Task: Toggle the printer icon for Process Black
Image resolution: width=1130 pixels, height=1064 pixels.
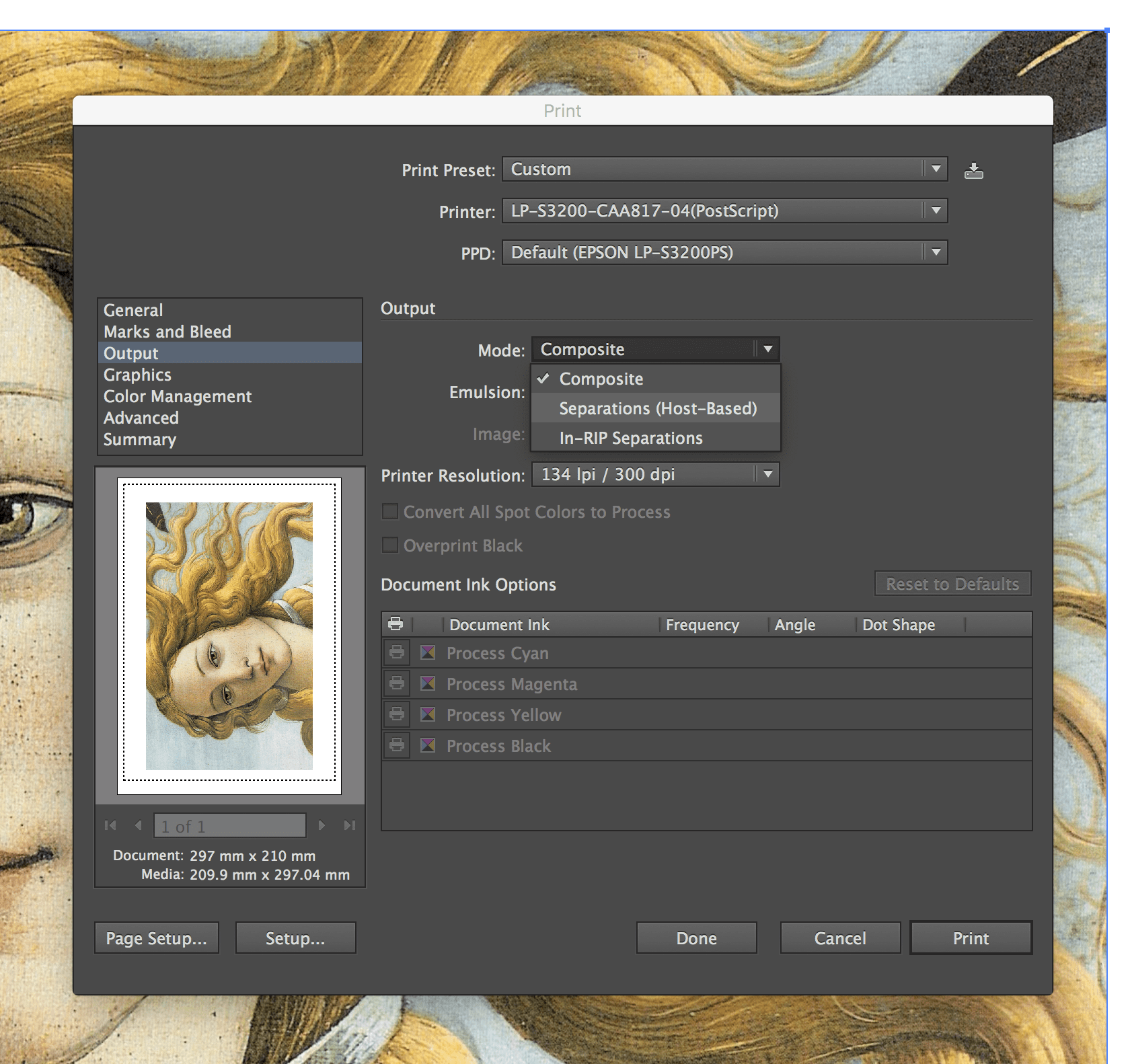Action: pos(397,745)
